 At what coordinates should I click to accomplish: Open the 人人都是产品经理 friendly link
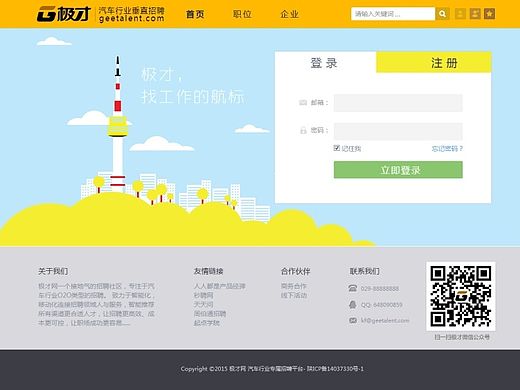pyautogui.click(x=220, y=286)
